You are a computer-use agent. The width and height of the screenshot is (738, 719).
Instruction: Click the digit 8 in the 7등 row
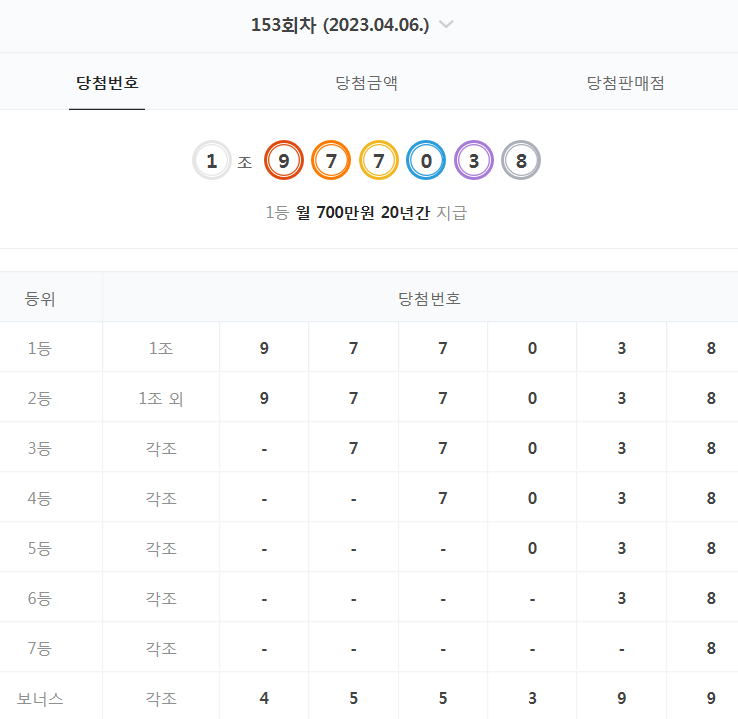711,648
